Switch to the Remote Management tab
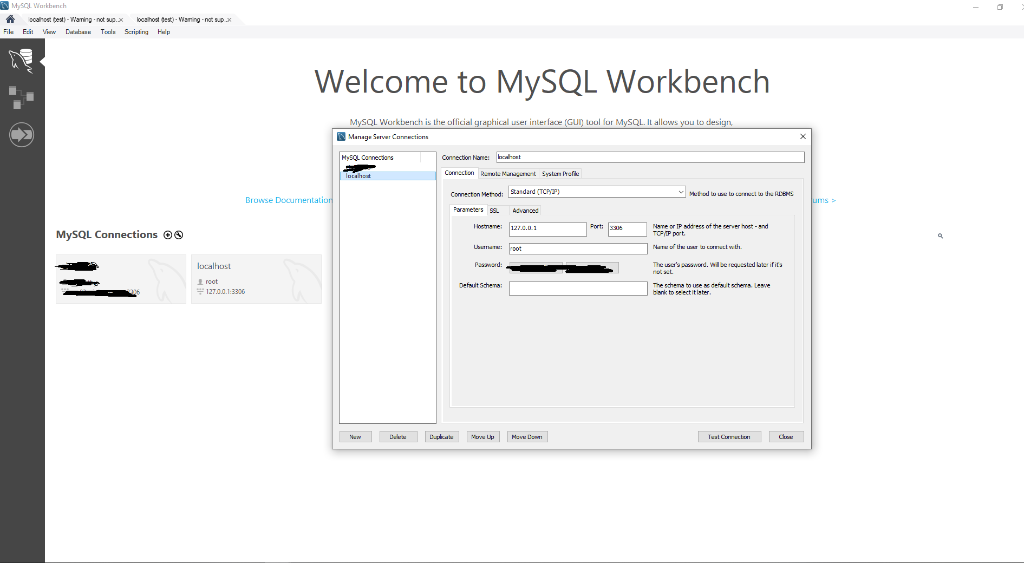Image resolution: width=1024 pixels, height=563 pixels. (508, 174)
